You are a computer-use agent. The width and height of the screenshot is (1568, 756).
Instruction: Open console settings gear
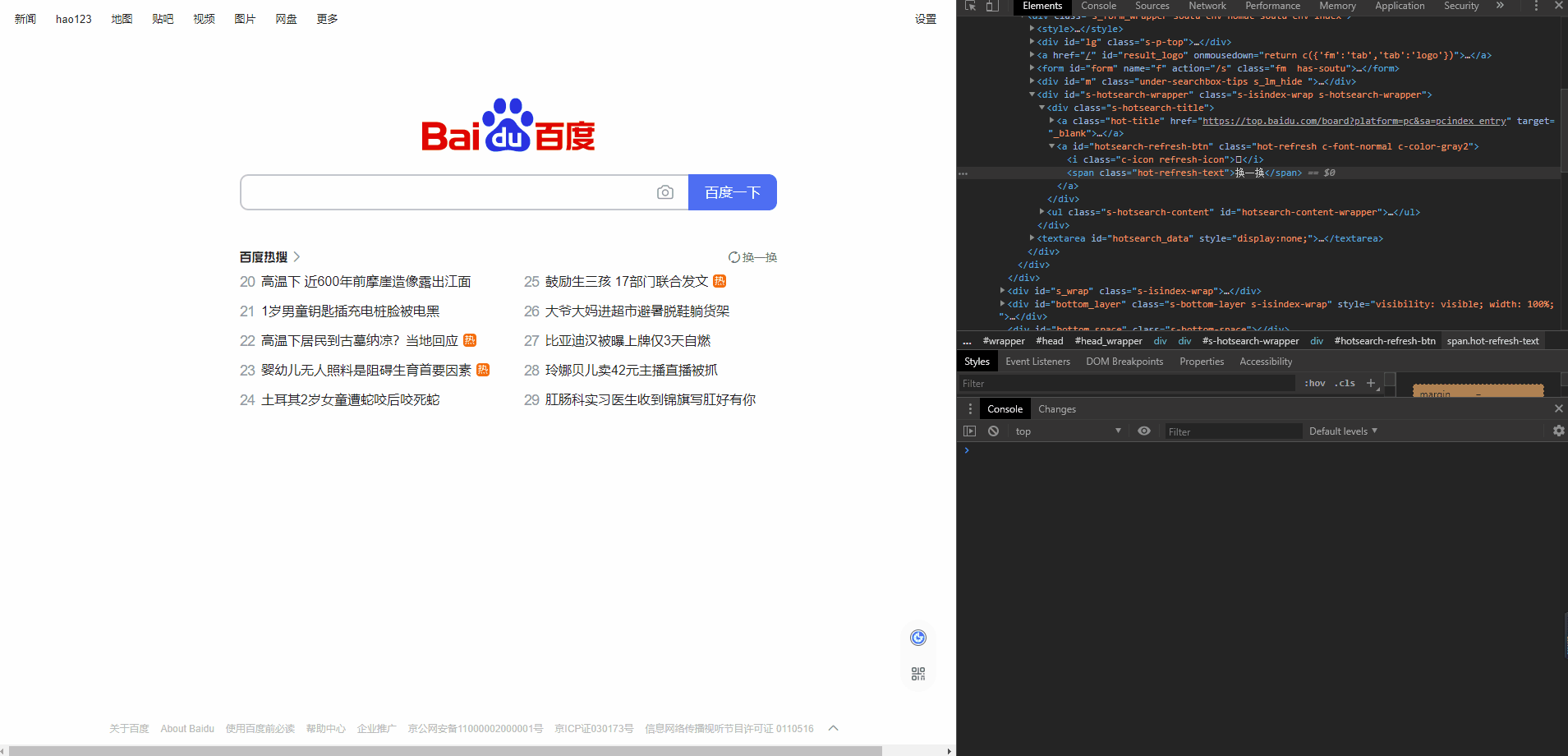tap(1558, 431)
